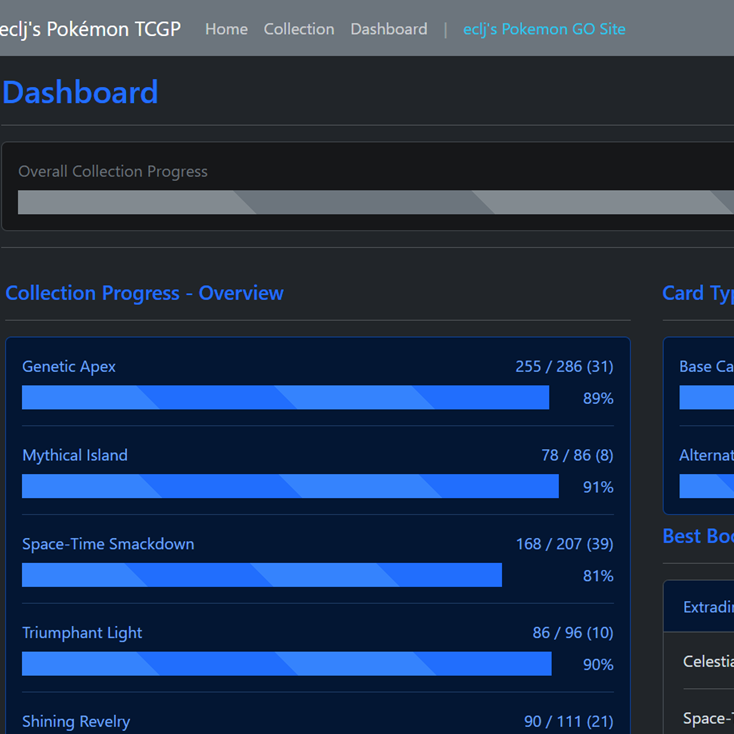Click the Shining Revelry set name
This screenshot has height=734, width=734.
coord(76,722)
